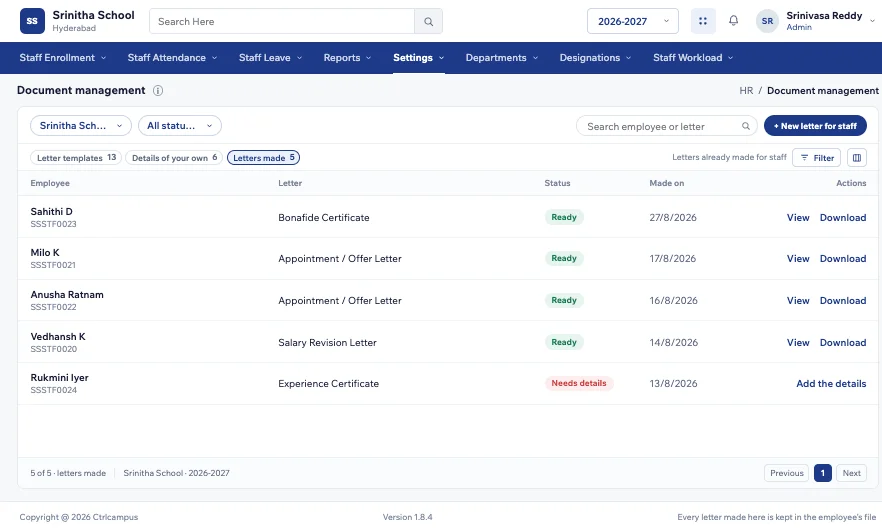Click the employee name Anusha Ratnam
Image resolution: width=882 pixels, height=532 pixels.
[x=67, y=295]
